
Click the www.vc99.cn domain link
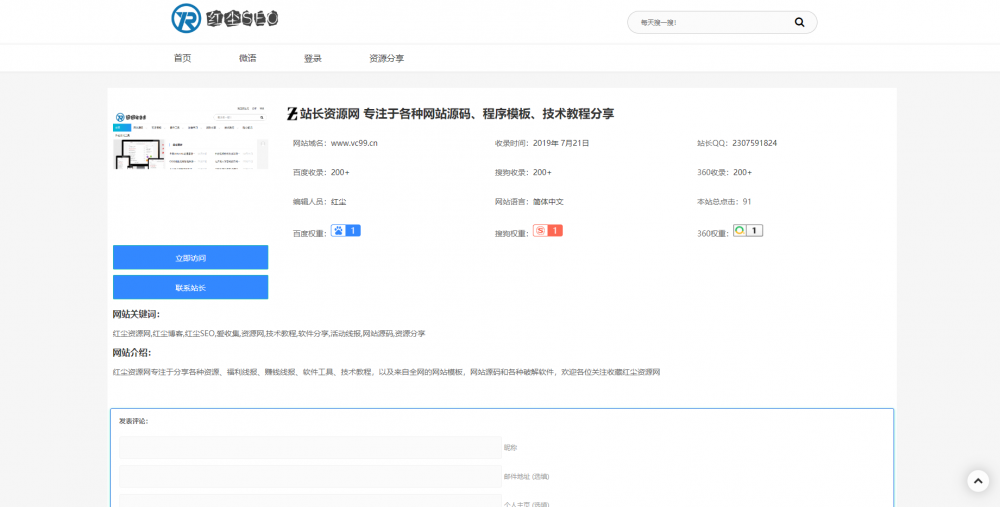click(354, 143)
